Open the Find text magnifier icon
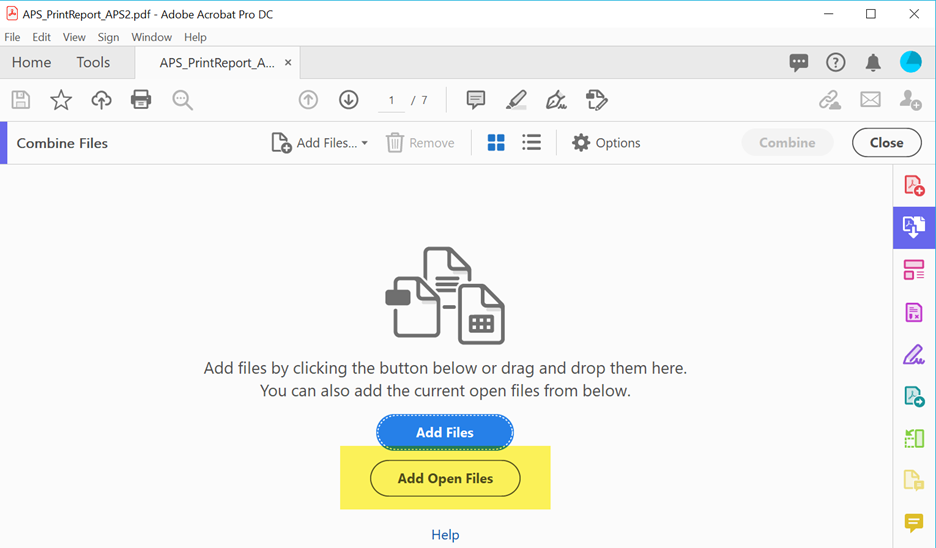936x548 pixels. click(x=182, y=100)
